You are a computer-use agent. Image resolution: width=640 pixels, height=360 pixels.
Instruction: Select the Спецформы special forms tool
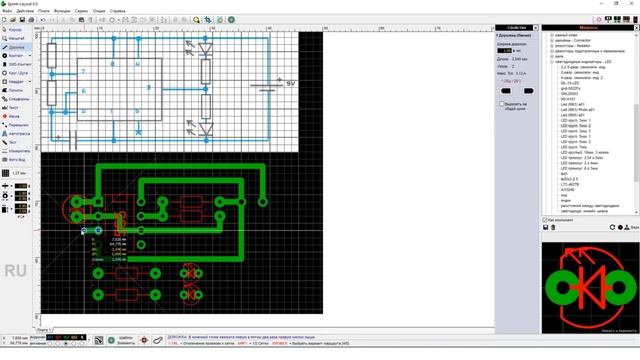pos(16,99)
